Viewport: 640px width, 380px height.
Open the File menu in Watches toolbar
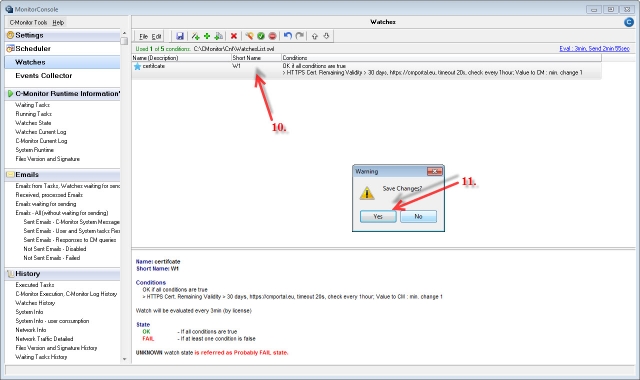coord(143,36)
